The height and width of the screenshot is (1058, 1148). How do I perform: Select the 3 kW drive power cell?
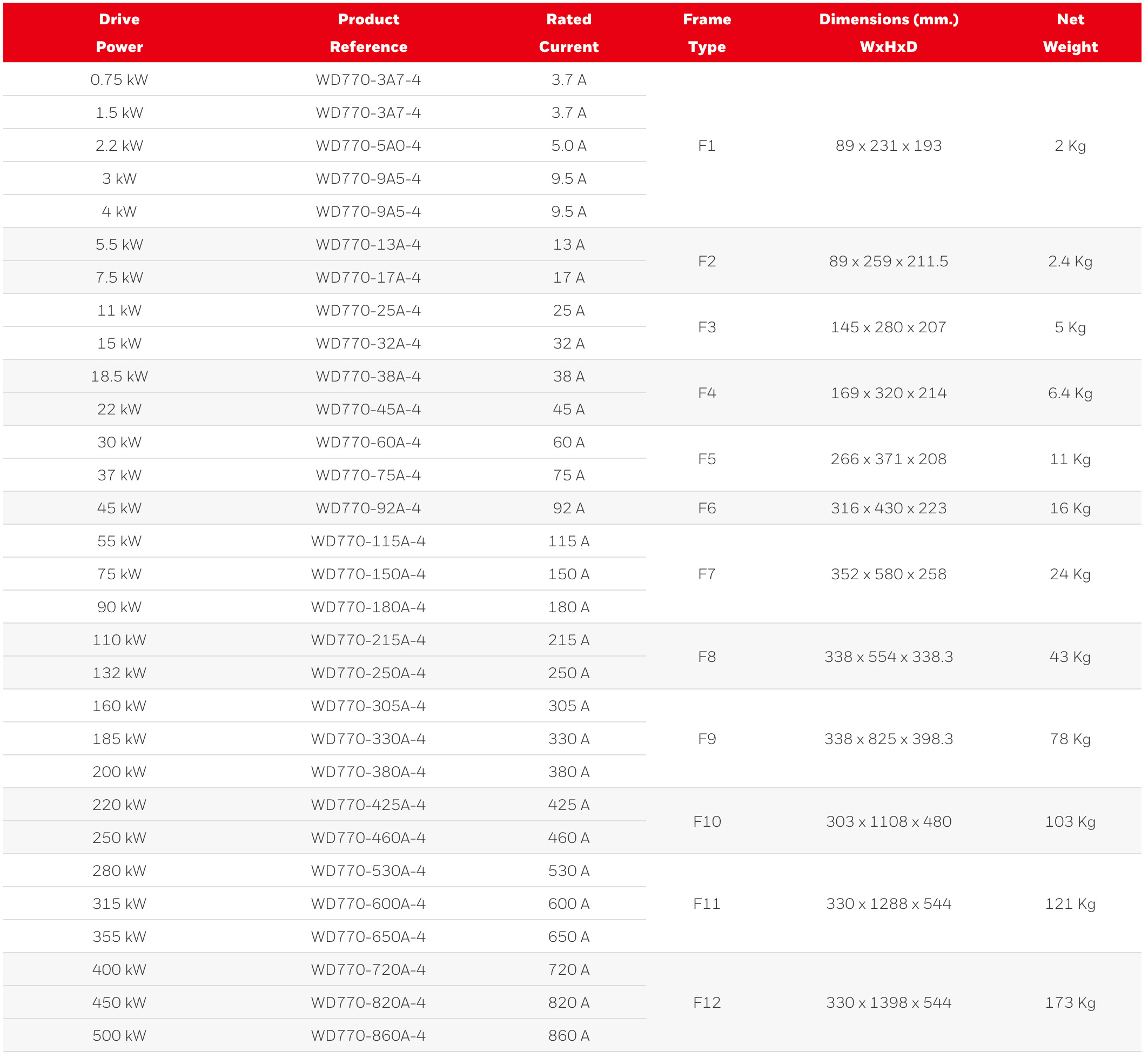click(x=119, y=179)
